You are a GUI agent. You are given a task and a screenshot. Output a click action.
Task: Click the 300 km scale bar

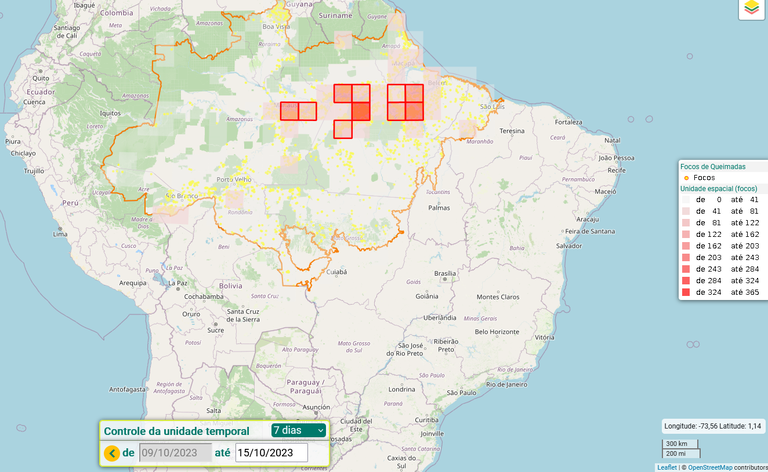click(x=677, y=444)
